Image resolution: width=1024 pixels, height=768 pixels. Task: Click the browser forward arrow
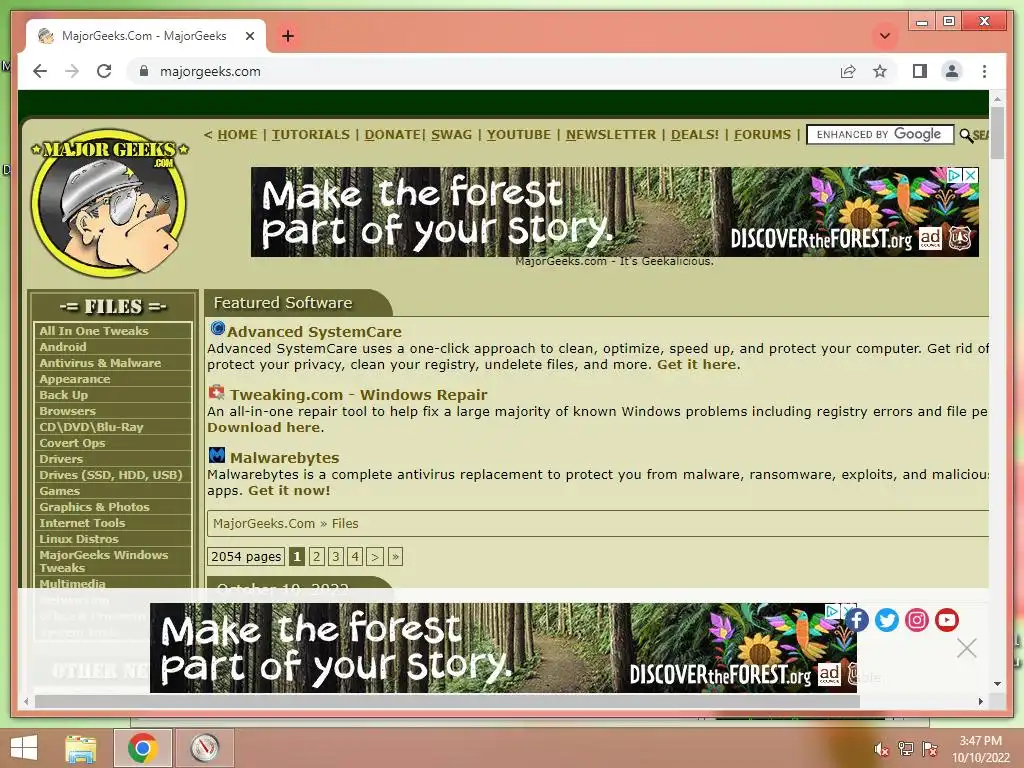pos(72,71)
